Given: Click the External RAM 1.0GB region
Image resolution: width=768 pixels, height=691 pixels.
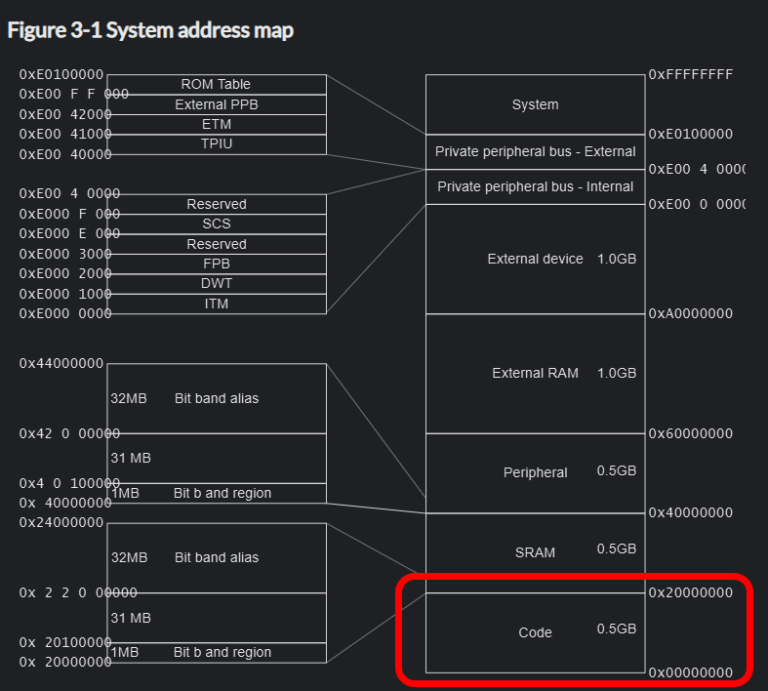Looking at the screenshot, I should pos(535,373).
